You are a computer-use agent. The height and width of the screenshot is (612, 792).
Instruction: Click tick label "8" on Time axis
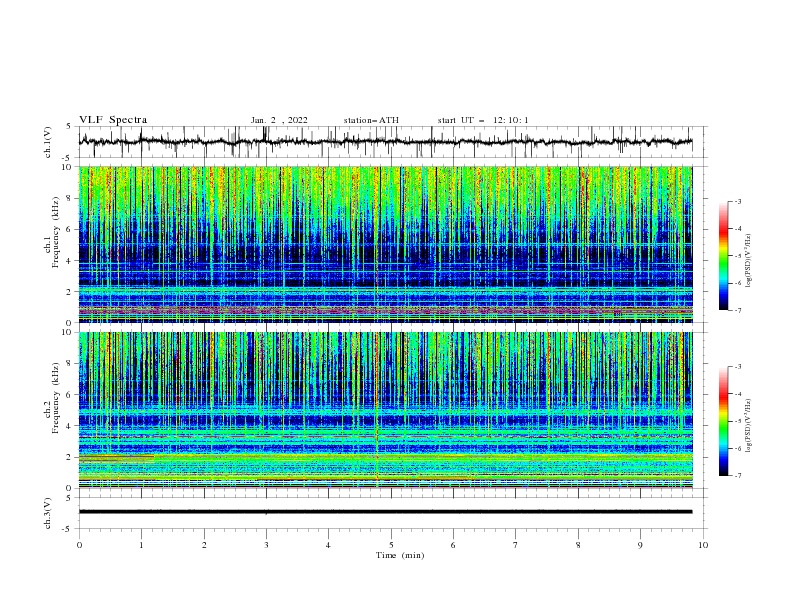(x=578, y=545)
